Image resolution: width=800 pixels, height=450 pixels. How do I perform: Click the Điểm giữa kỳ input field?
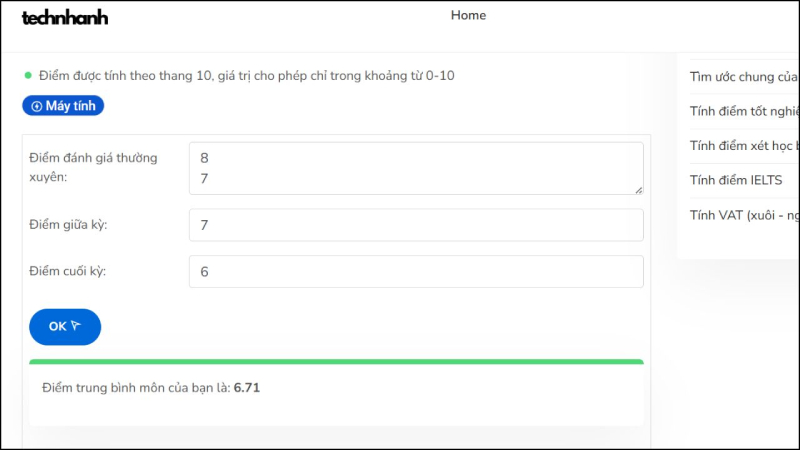coord(415,225)
